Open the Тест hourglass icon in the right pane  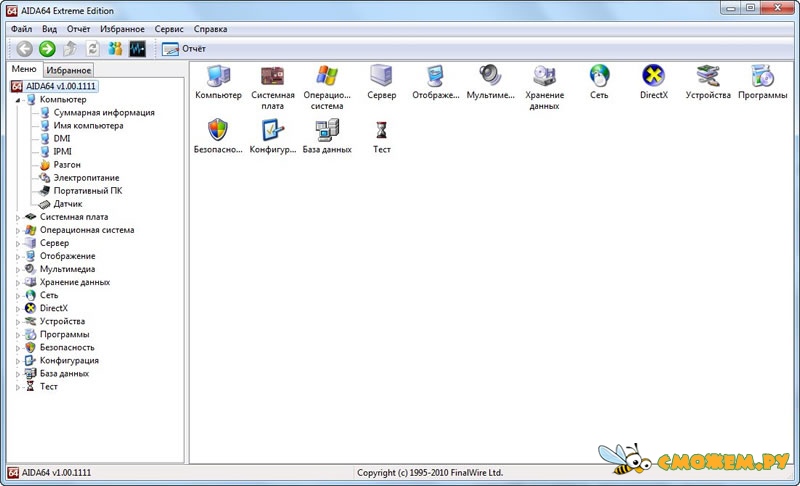click(381, 136)
